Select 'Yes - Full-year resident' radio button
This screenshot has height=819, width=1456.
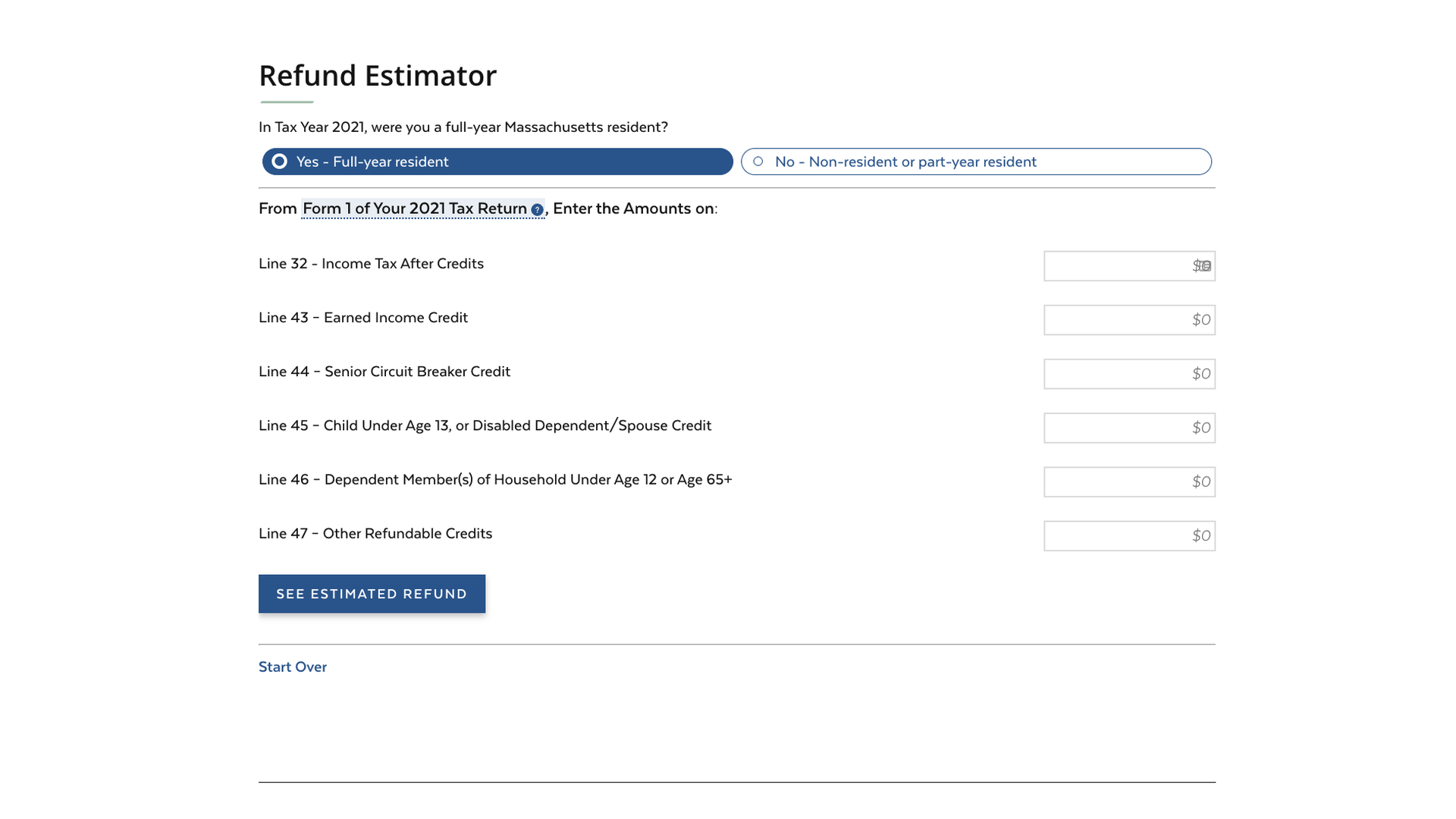[x=279, y=161]
